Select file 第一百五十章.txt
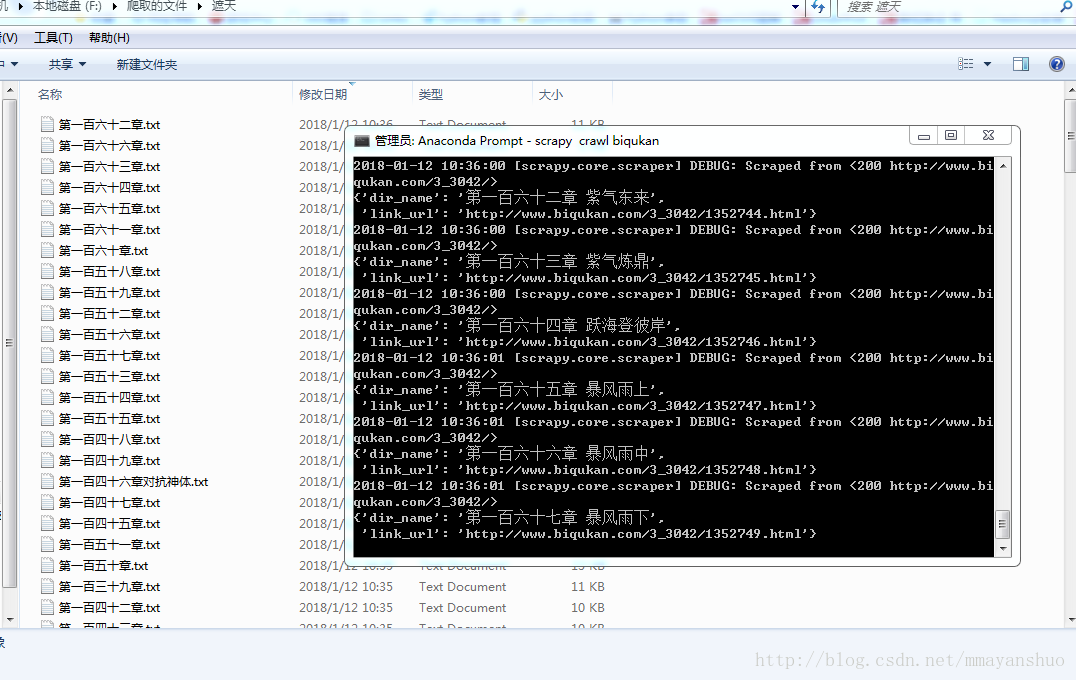1076x680 pixels. pyautogui.click(x=103, y=566)
